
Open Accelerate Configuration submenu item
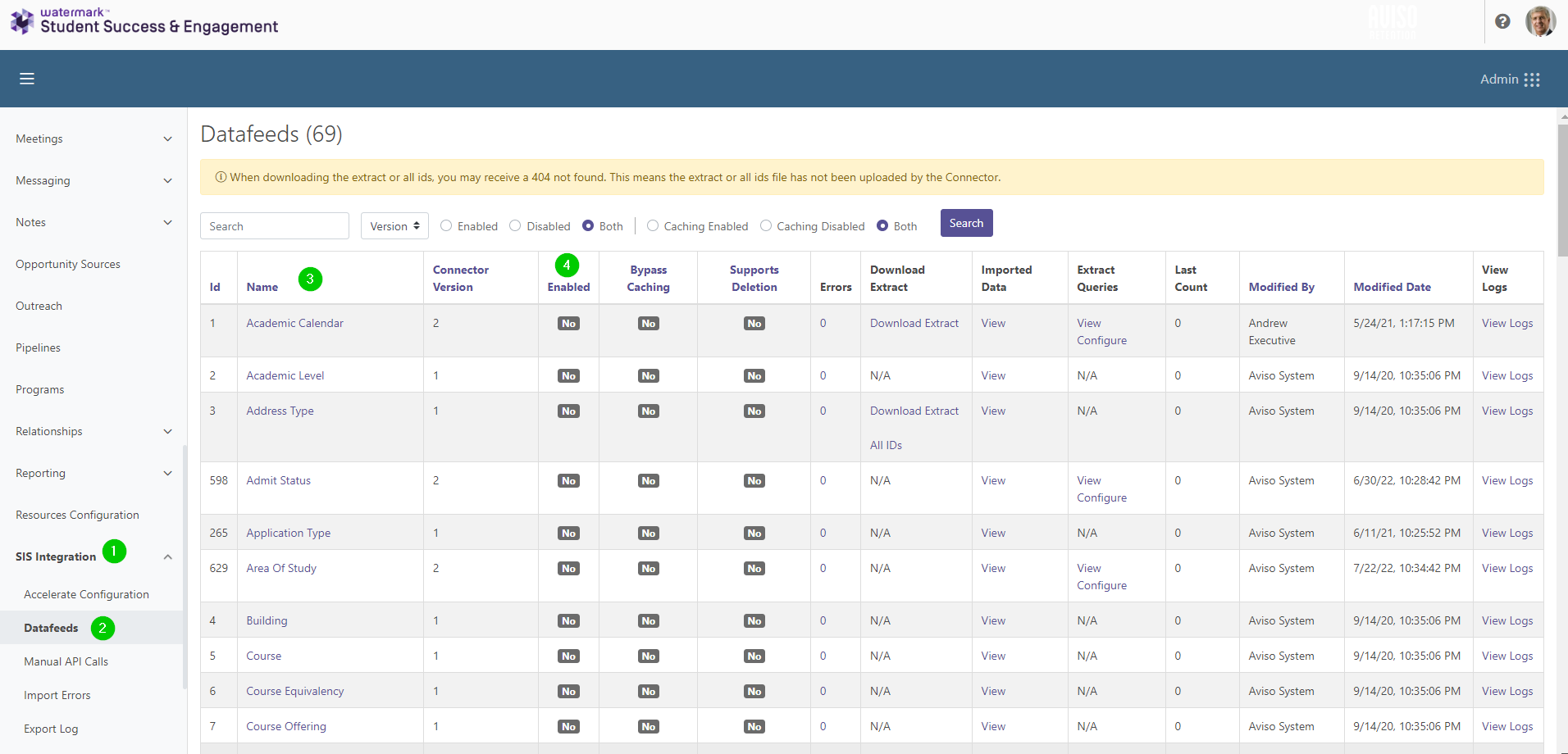click(86, 594)
